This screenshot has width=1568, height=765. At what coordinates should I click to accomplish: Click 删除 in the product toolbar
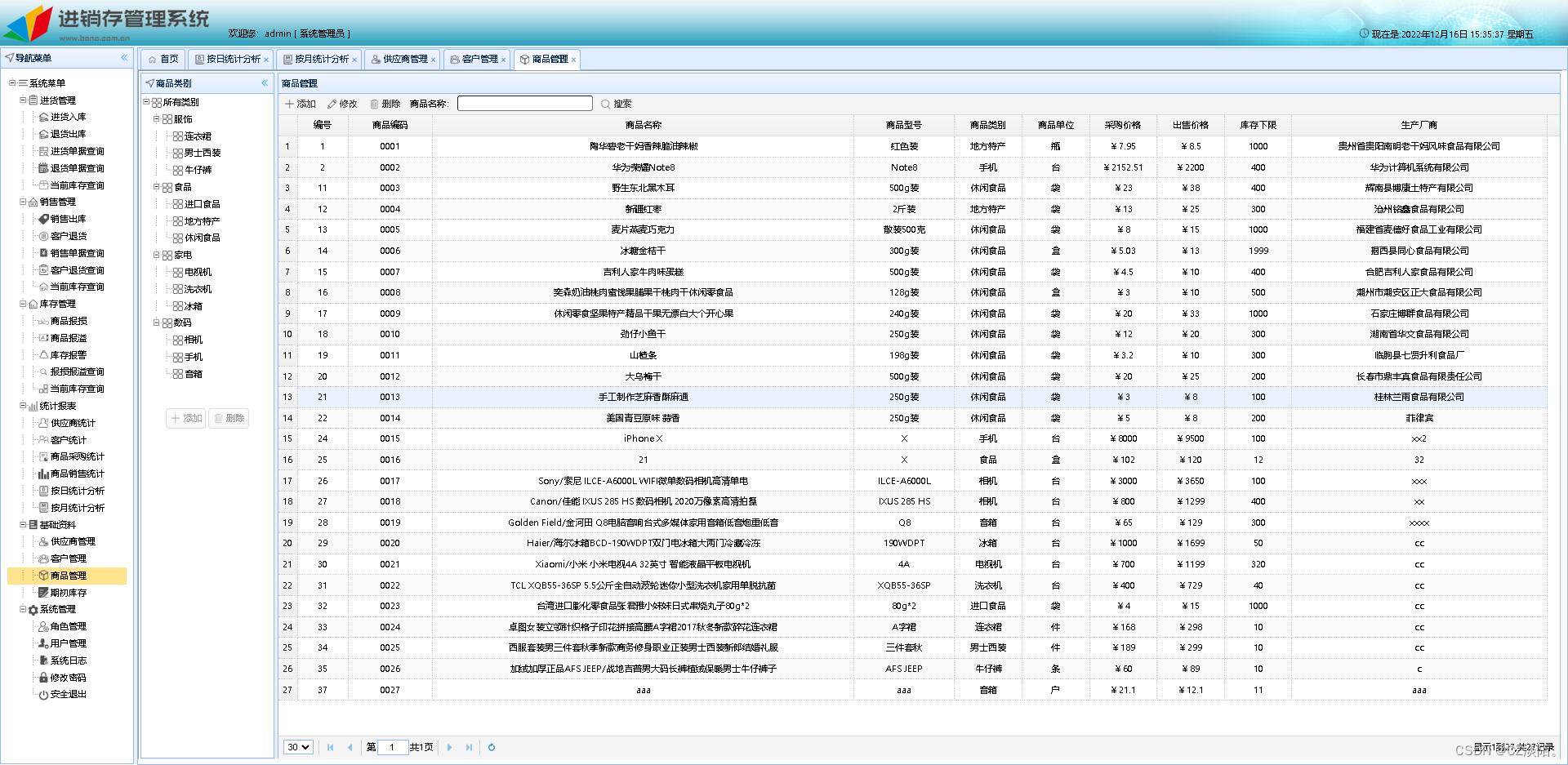pos(385,104)
